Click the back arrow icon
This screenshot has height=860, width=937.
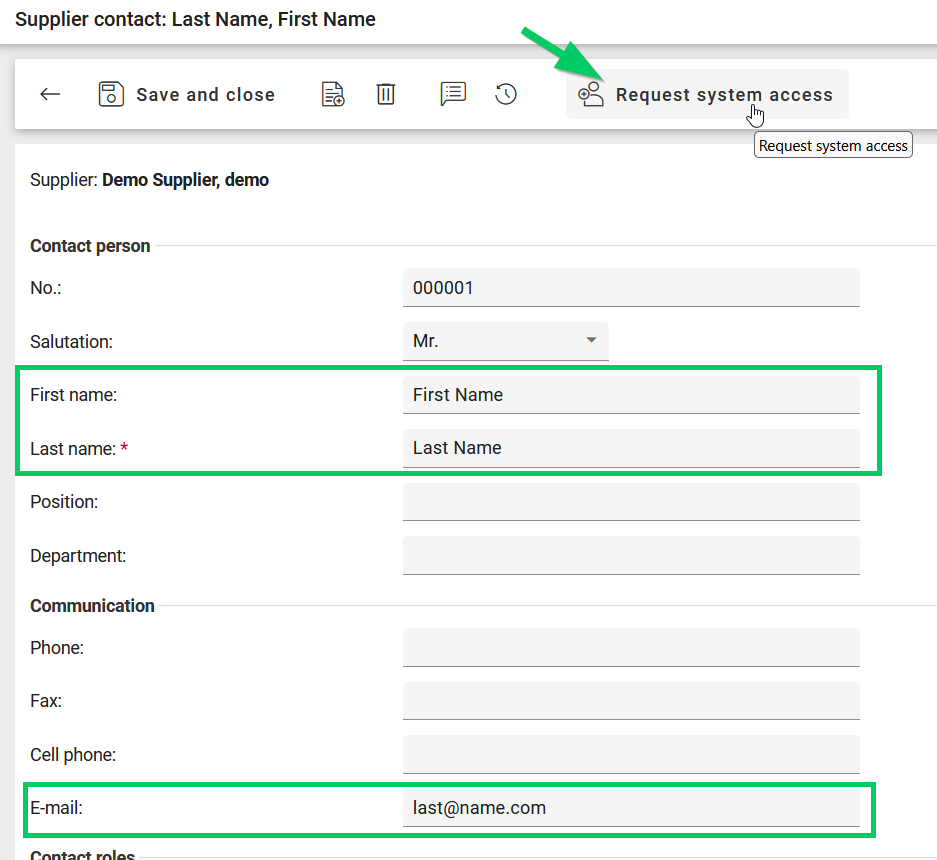point(50,94)
